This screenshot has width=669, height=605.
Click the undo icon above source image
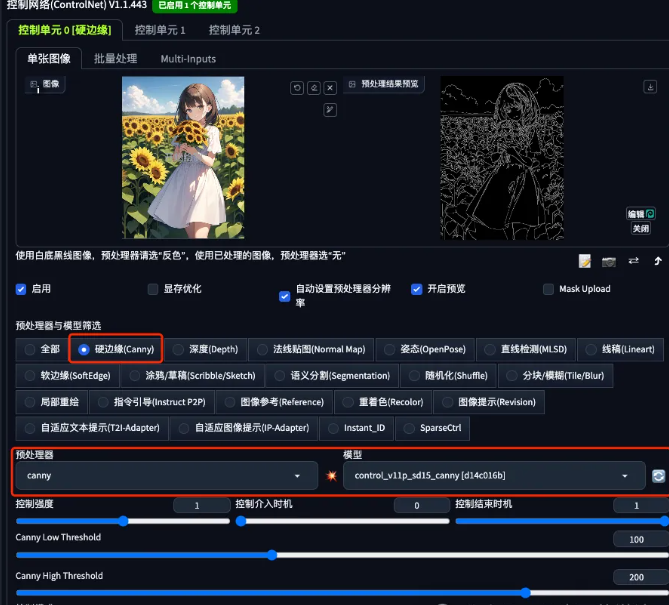coord(297,88)
